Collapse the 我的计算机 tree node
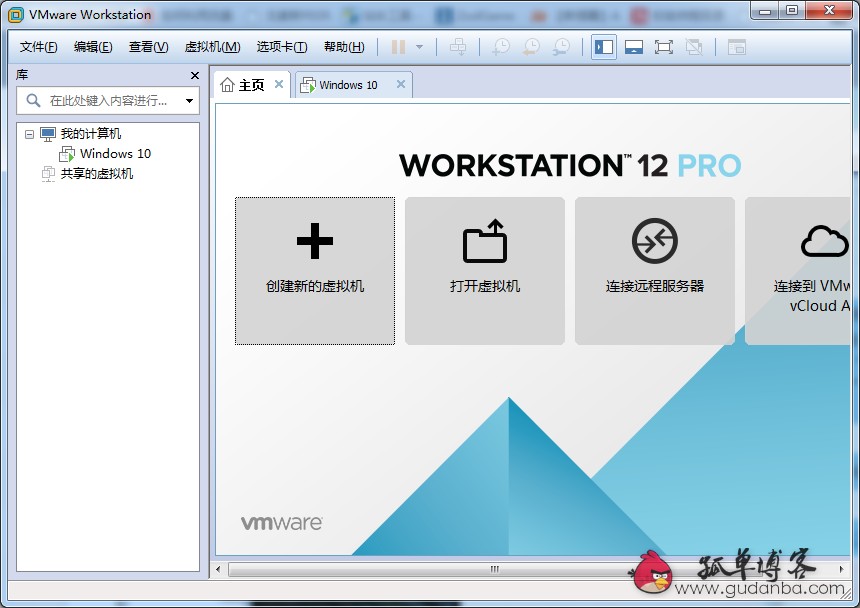This screenshot has height=608, width=860. [30, 134]
